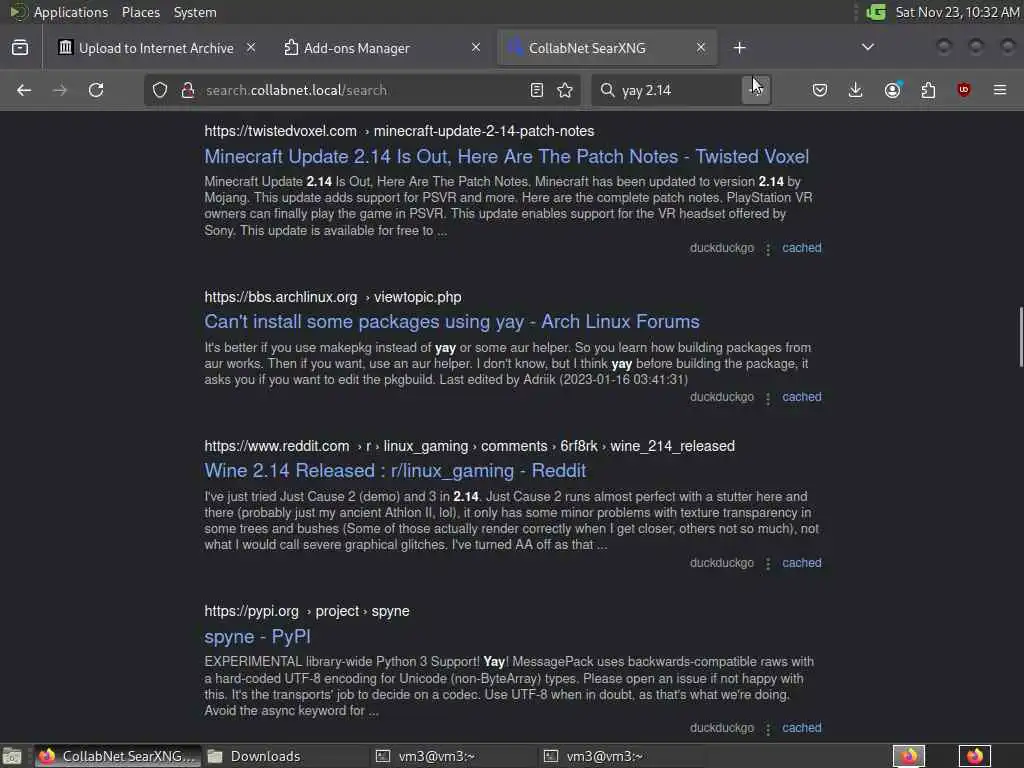Select CollabNet SearXNG taskbar window button
Screen dimensions: 1024x768
point(116,756)
